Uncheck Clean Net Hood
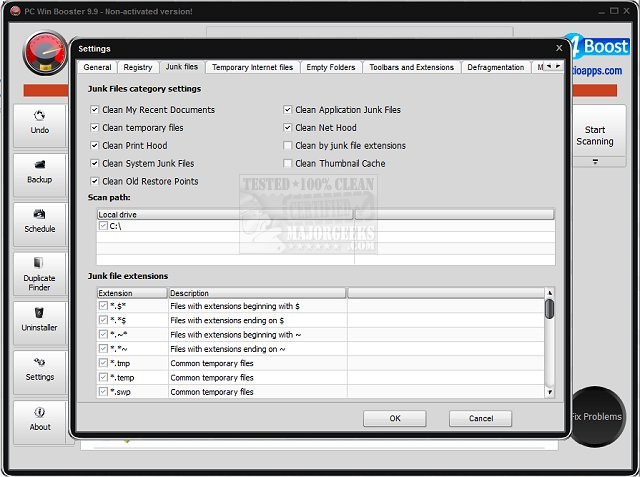The height and width of the screenshot is (477, 640). tap(287, 128)
